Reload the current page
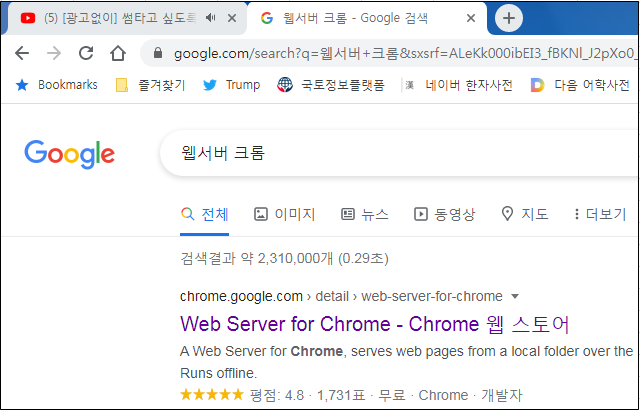The image size is (640, 410). tap(86, 53)
